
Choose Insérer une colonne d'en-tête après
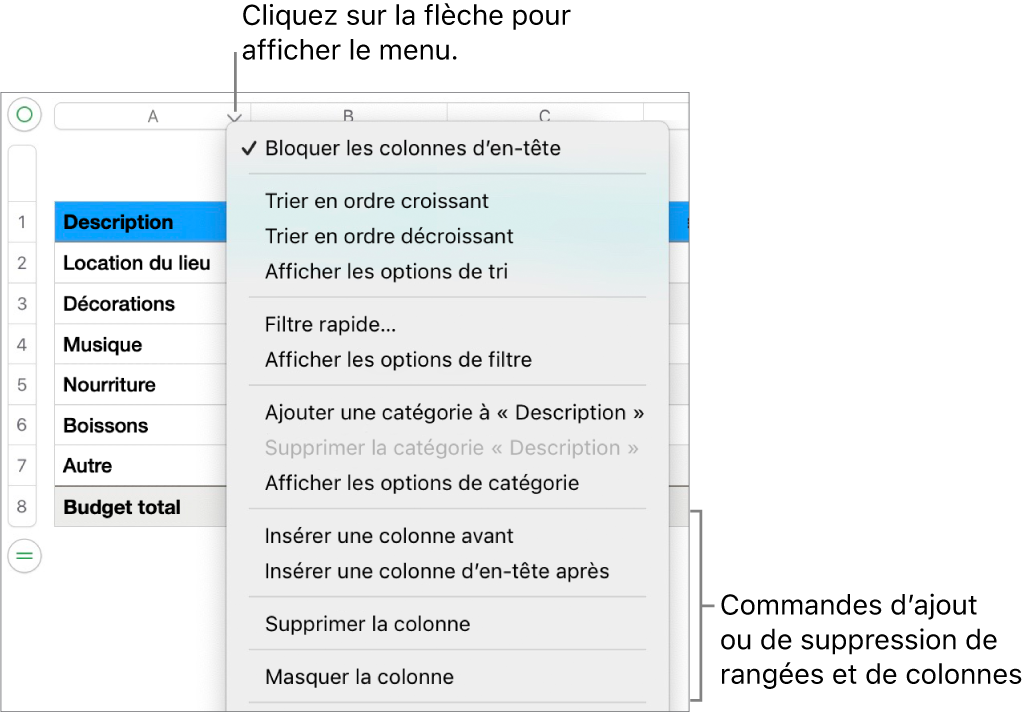coord(437,572)
